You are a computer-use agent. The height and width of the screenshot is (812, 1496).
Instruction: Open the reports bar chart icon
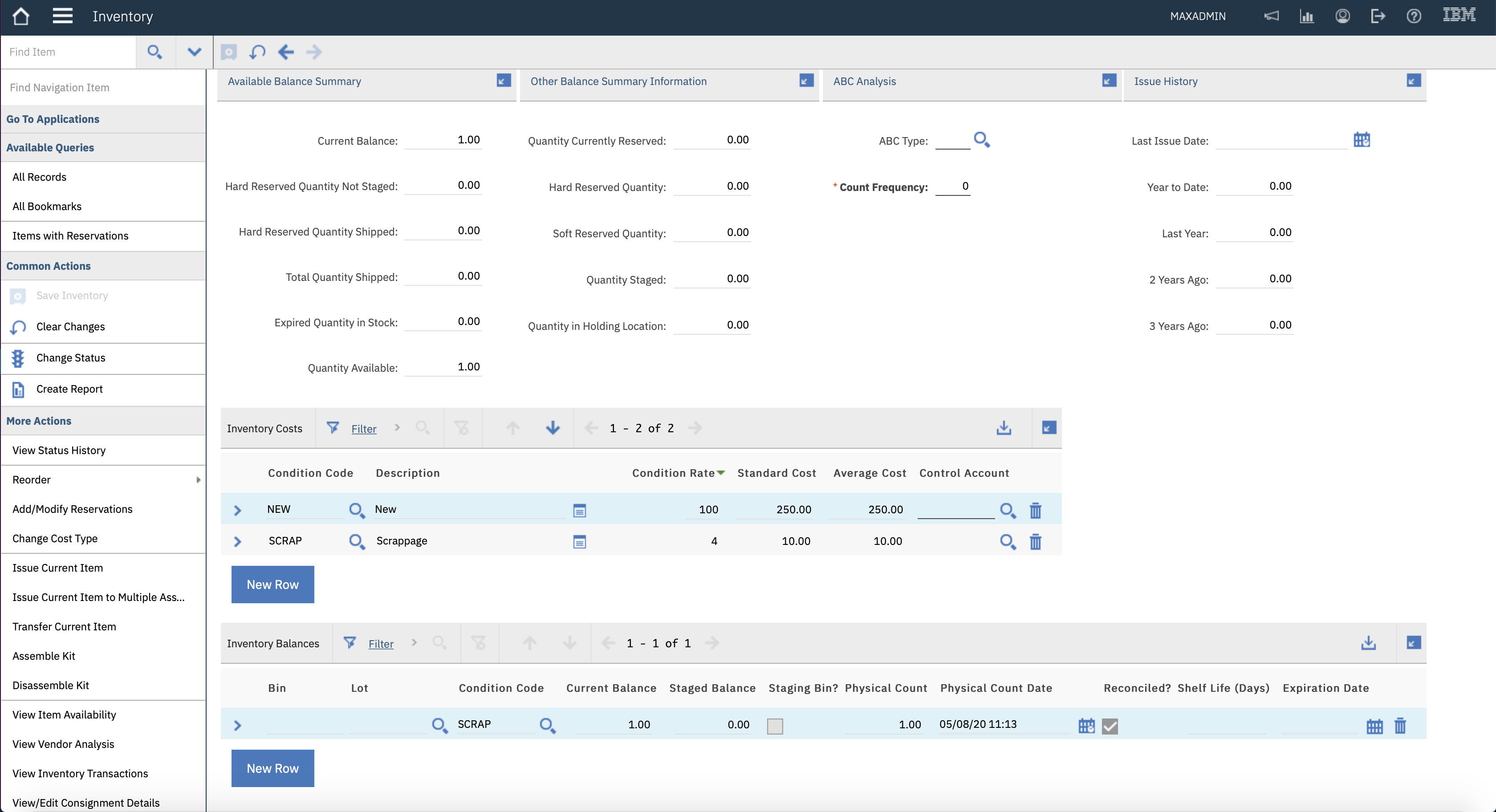pyautogui.click(x=1307, y=16)
